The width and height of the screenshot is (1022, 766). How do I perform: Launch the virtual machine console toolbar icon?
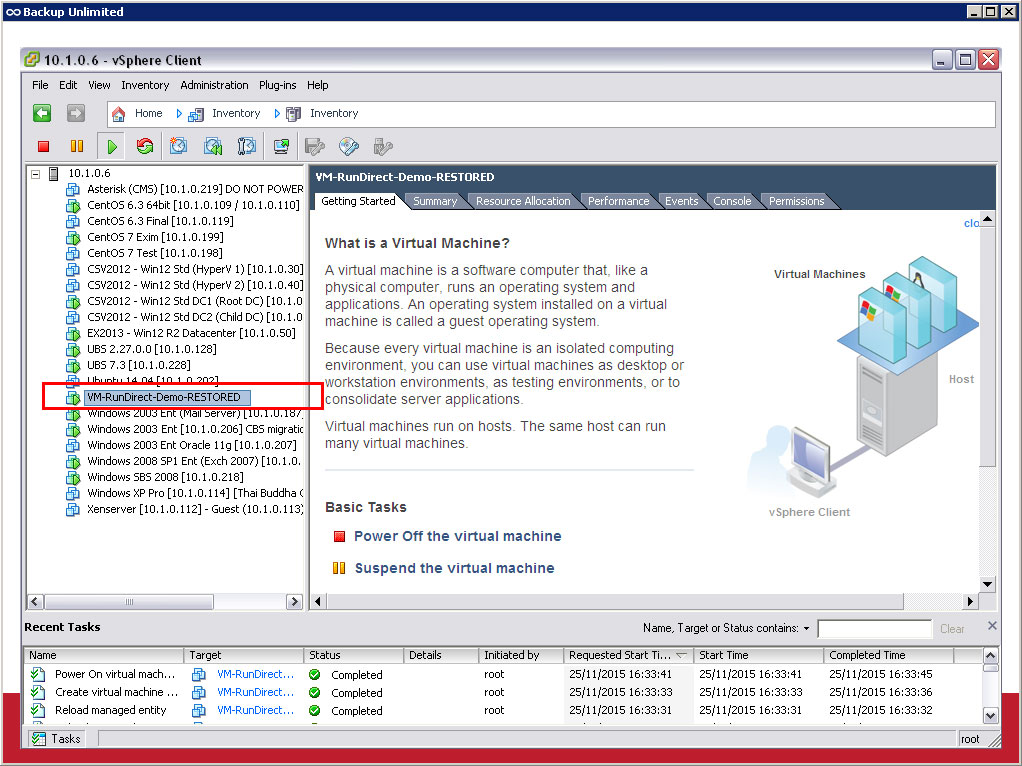pyautogui.click(x=281, y=147)
